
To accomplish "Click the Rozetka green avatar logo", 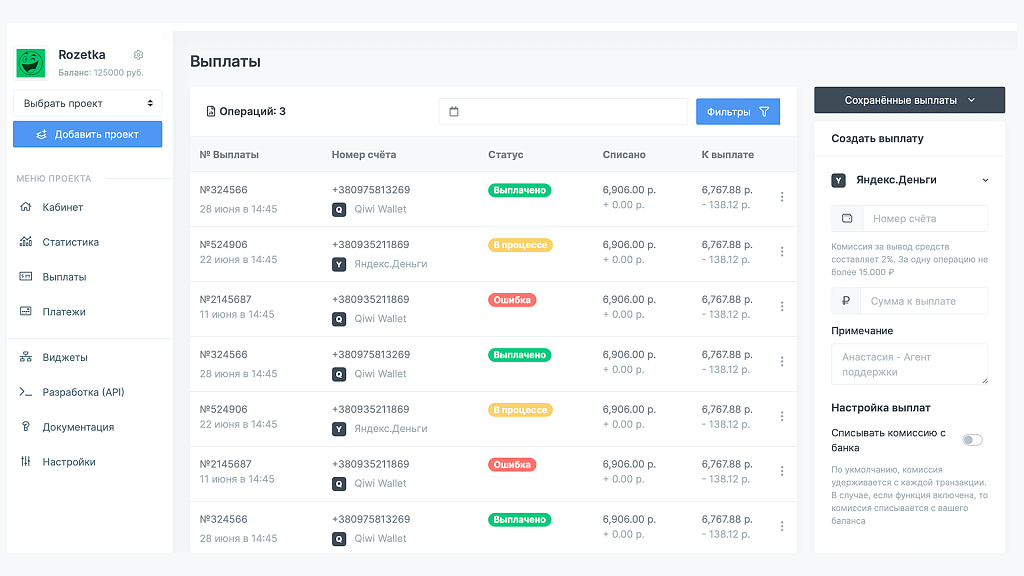I will [31, 63].
